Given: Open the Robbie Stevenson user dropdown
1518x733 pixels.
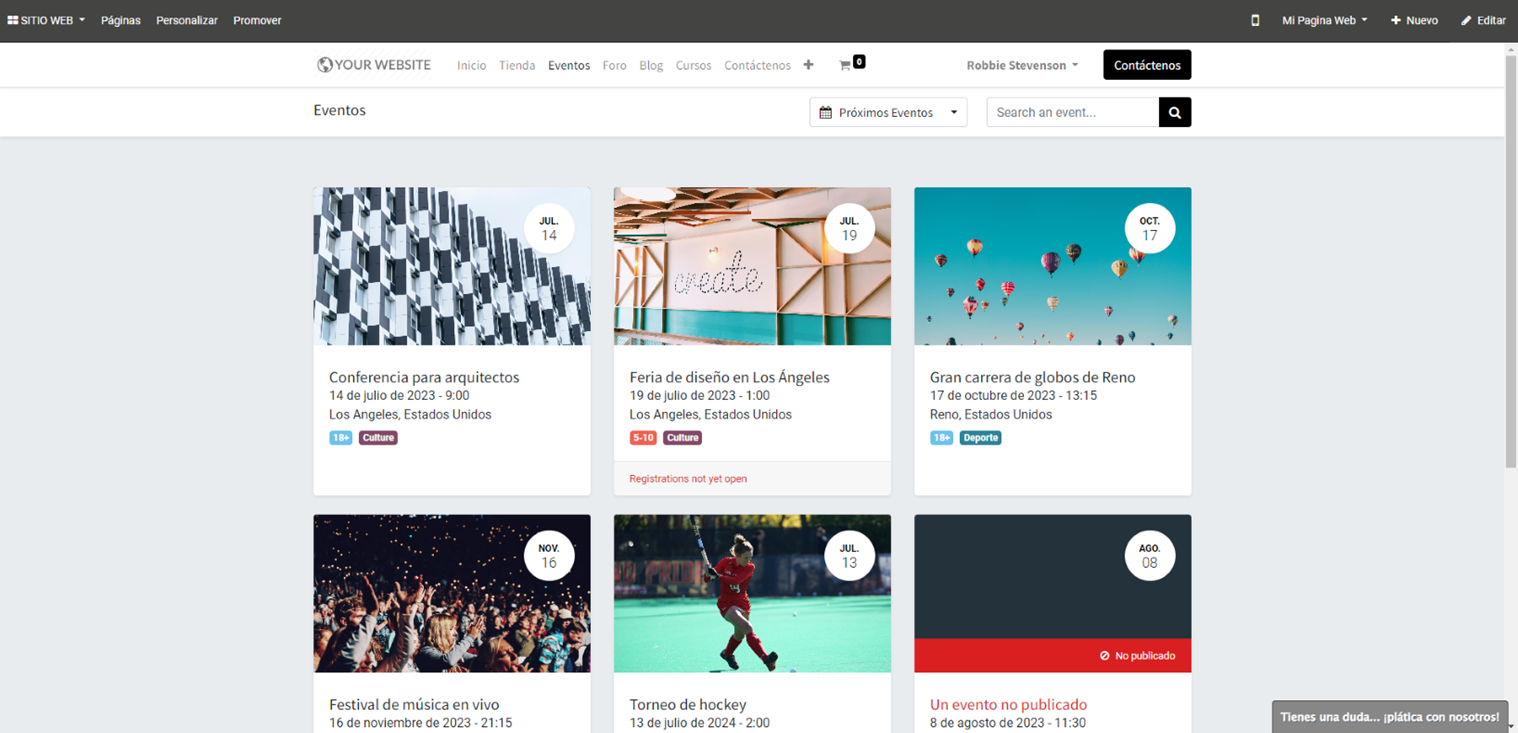Looking at the screenshot, I should point(1021,65).
